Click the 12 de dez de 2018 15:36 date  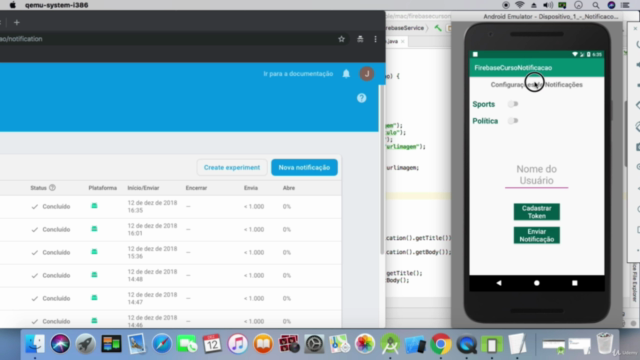tap(152, 252)
